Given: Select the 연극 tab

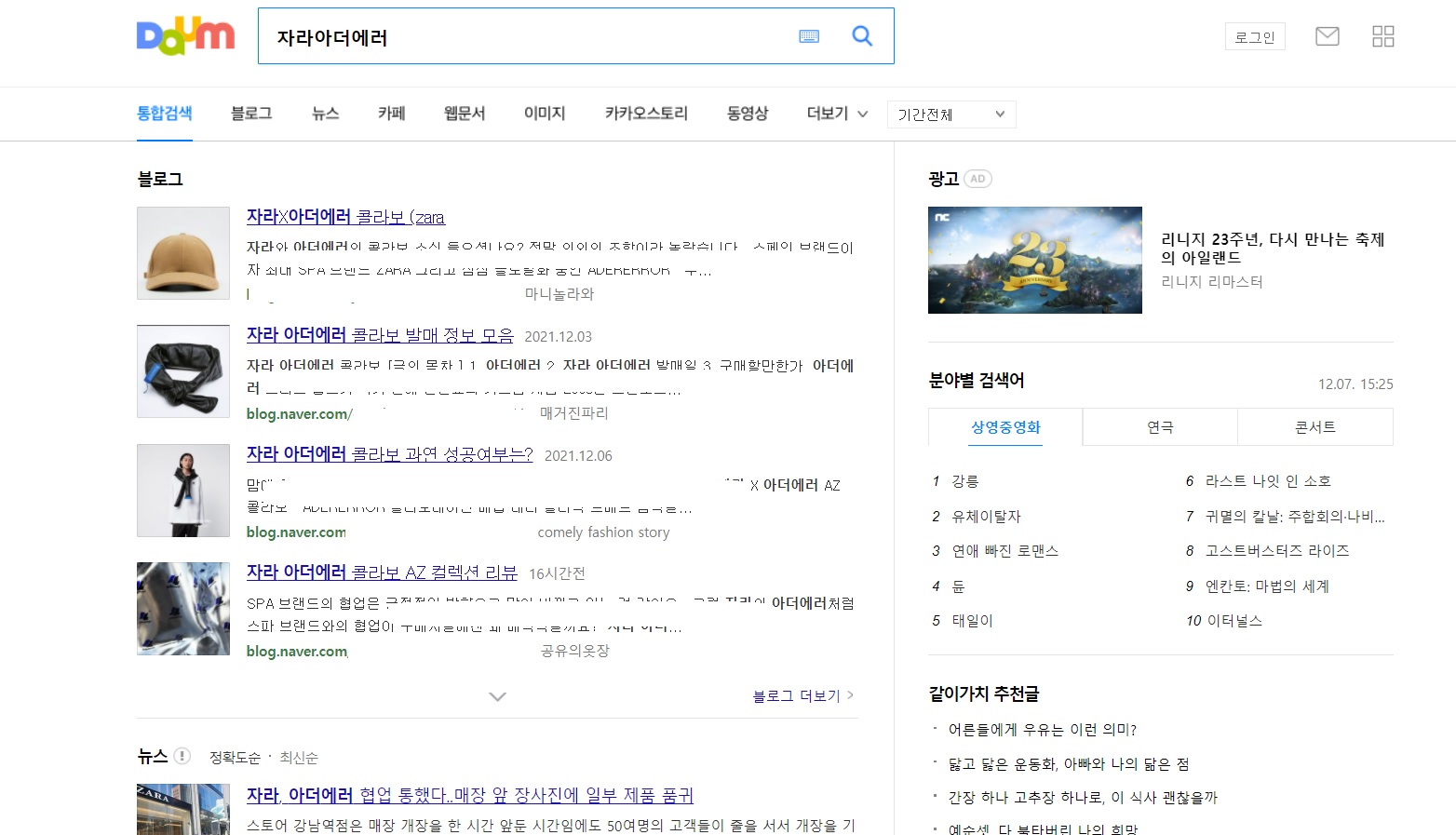Looking at the screenshot, I should pos(1160,427).
